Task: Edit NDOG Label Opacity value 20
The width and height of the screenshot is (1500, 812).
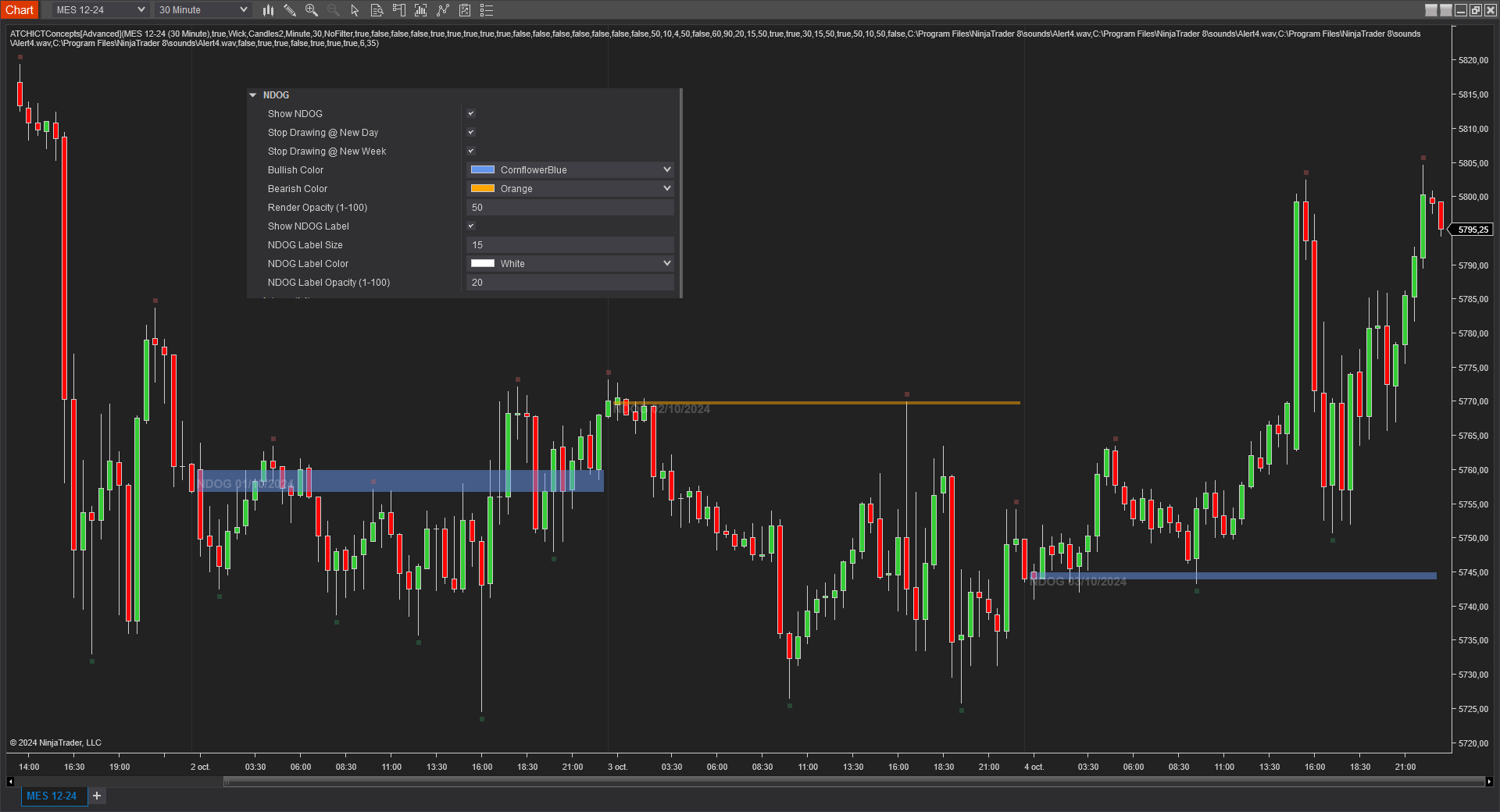Action: pos(570,283)
